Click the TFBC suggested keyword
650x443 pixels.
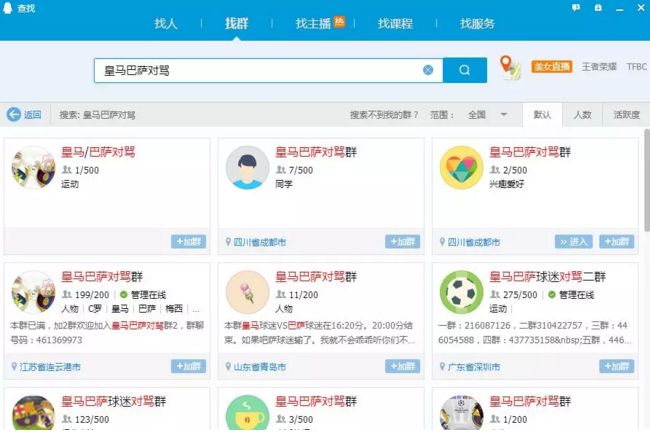637,66
